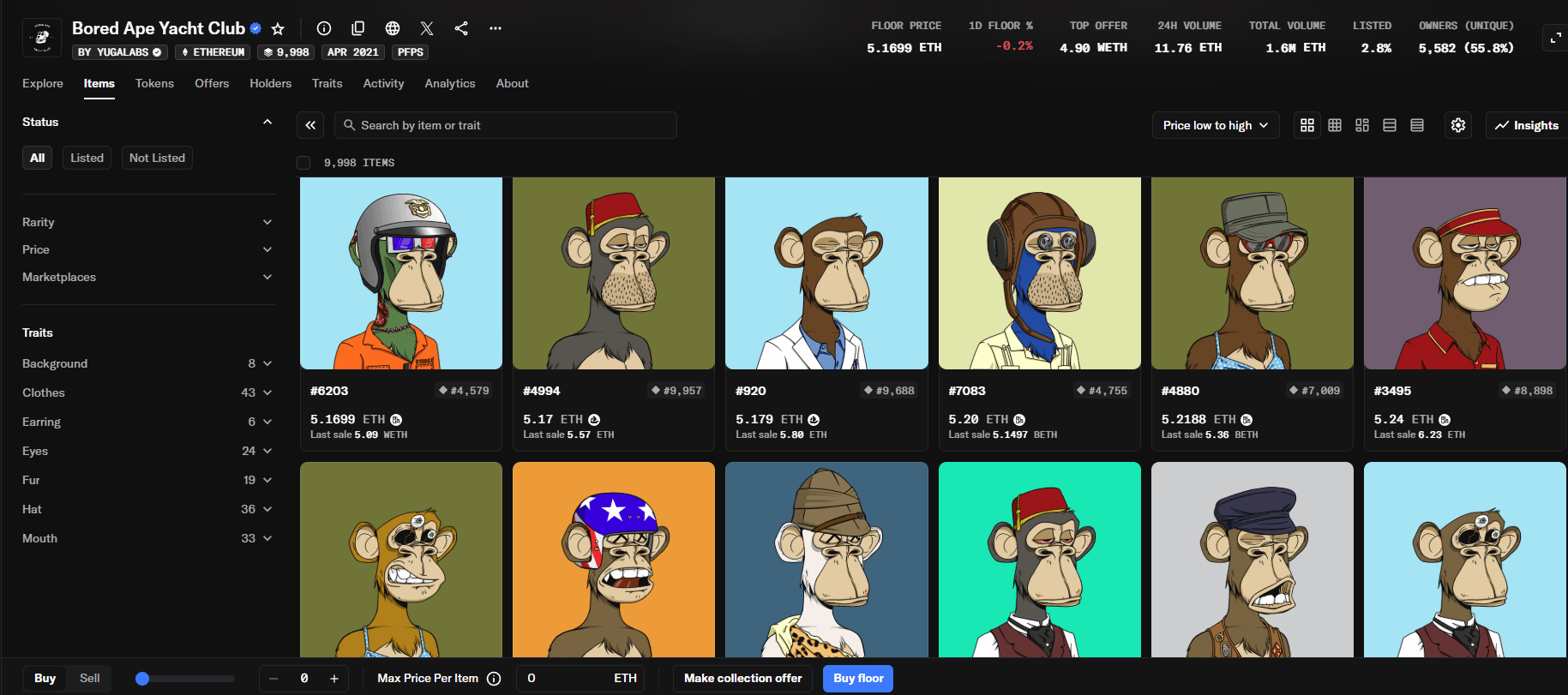Tick the select-all checkbox next to 9,998 ITEMS
Image resolution: width=1568 pixels, height=695 pixels.
point(303,163)
